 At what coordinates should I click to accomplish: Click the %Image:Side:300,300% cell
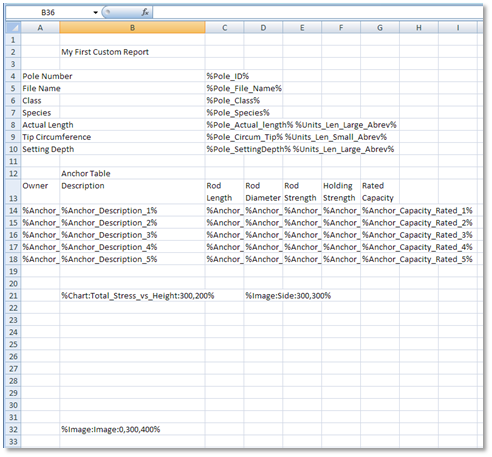click(x=263, y=296)
